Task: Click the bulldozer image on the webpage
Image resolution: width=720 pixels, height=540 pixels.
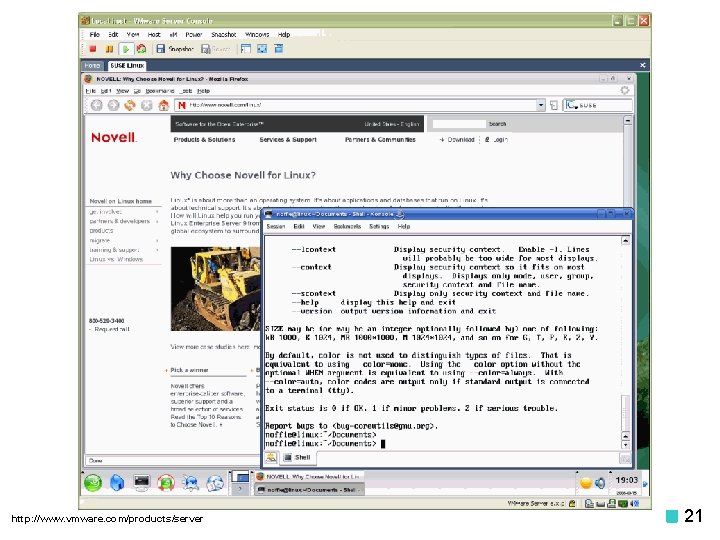Action: tap(215, 289)
